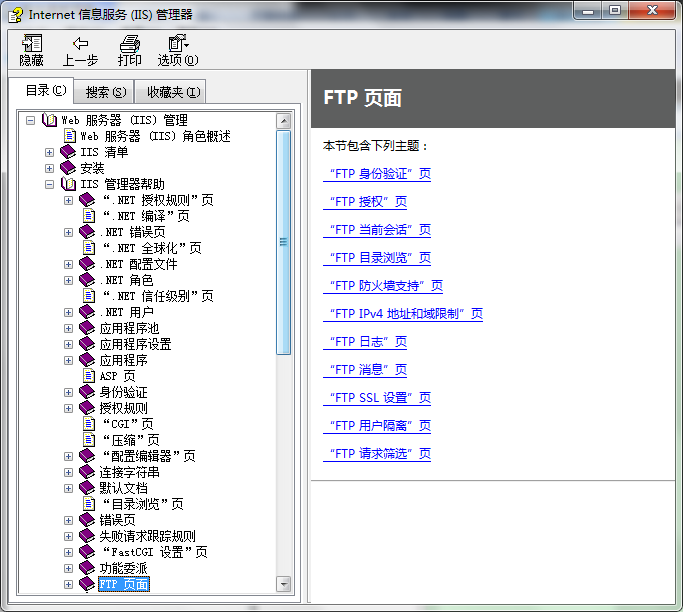
Task: Click the help icon in the window title bar
Action: [x=16, y=15]
